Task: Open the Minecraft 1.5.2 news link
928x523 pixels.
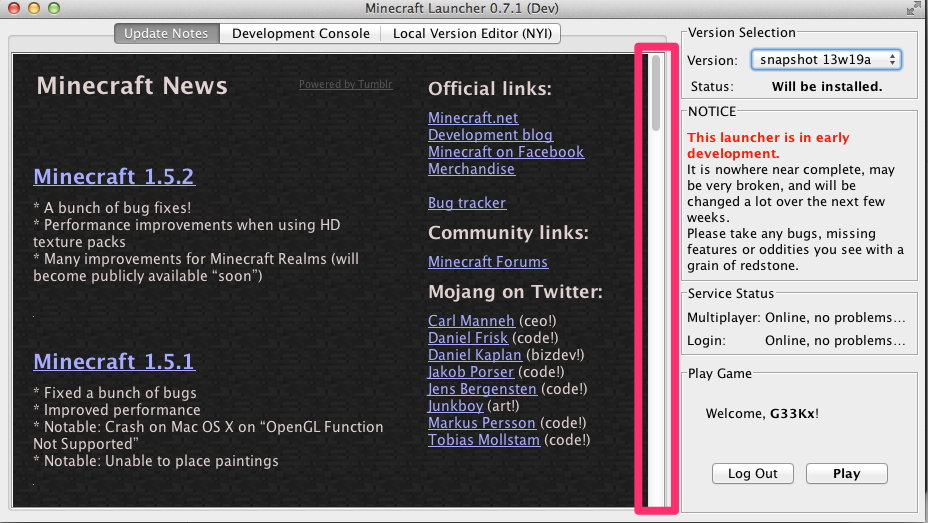Action: pos(114,176)
